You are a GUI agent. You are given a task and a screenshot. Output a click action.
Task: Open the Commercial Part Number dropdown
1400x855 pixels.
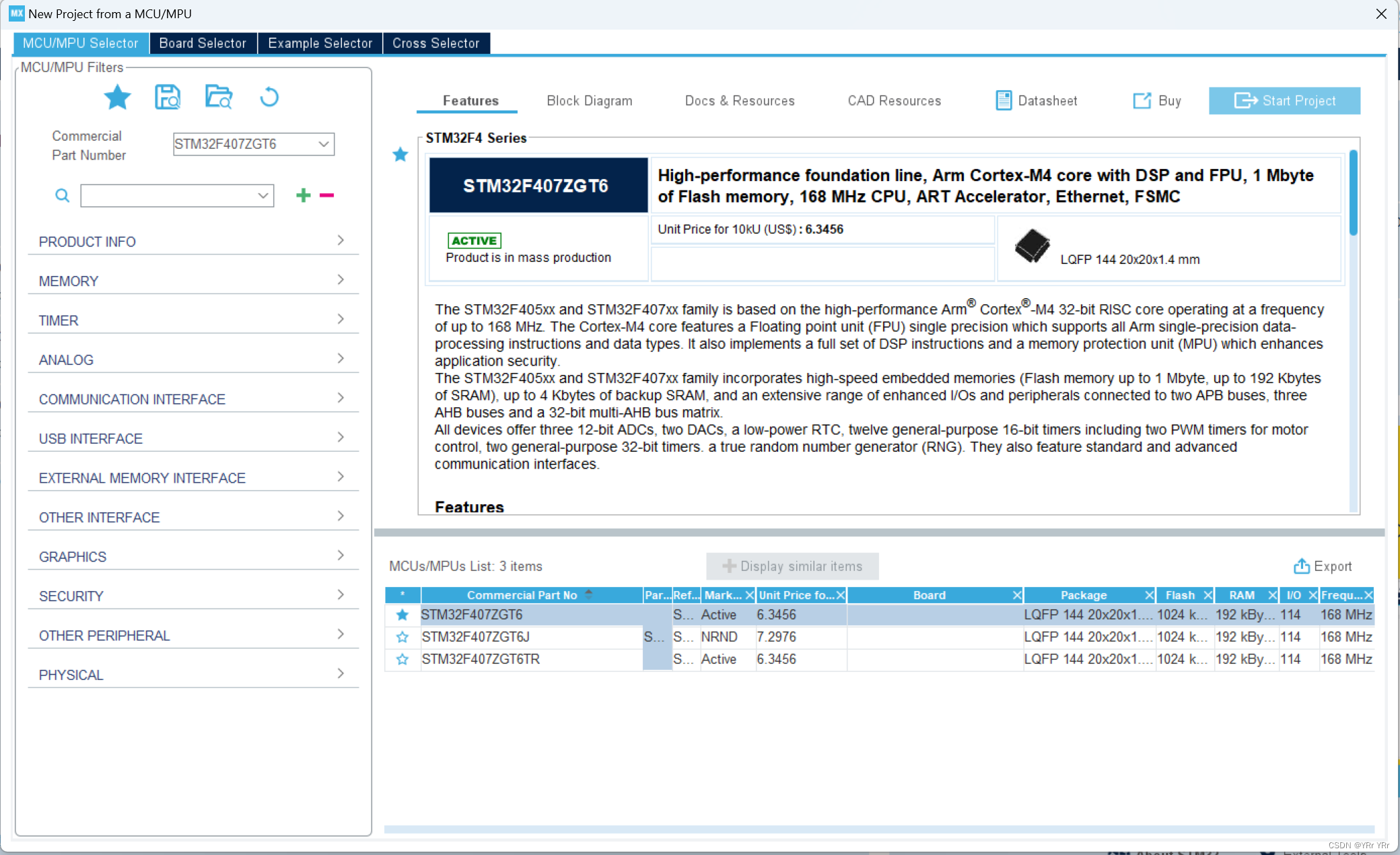point(324,144)
